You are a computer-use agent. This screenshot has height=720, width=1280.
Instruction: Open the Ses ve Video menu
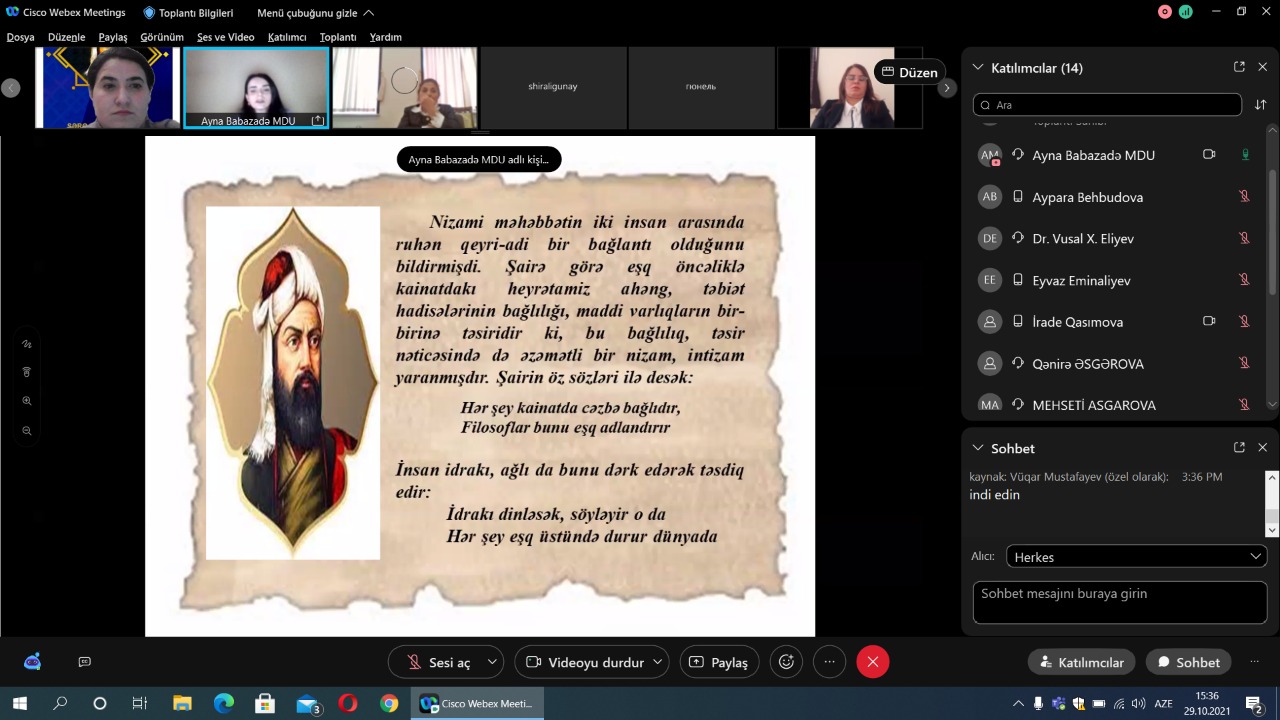click(226, 37)
